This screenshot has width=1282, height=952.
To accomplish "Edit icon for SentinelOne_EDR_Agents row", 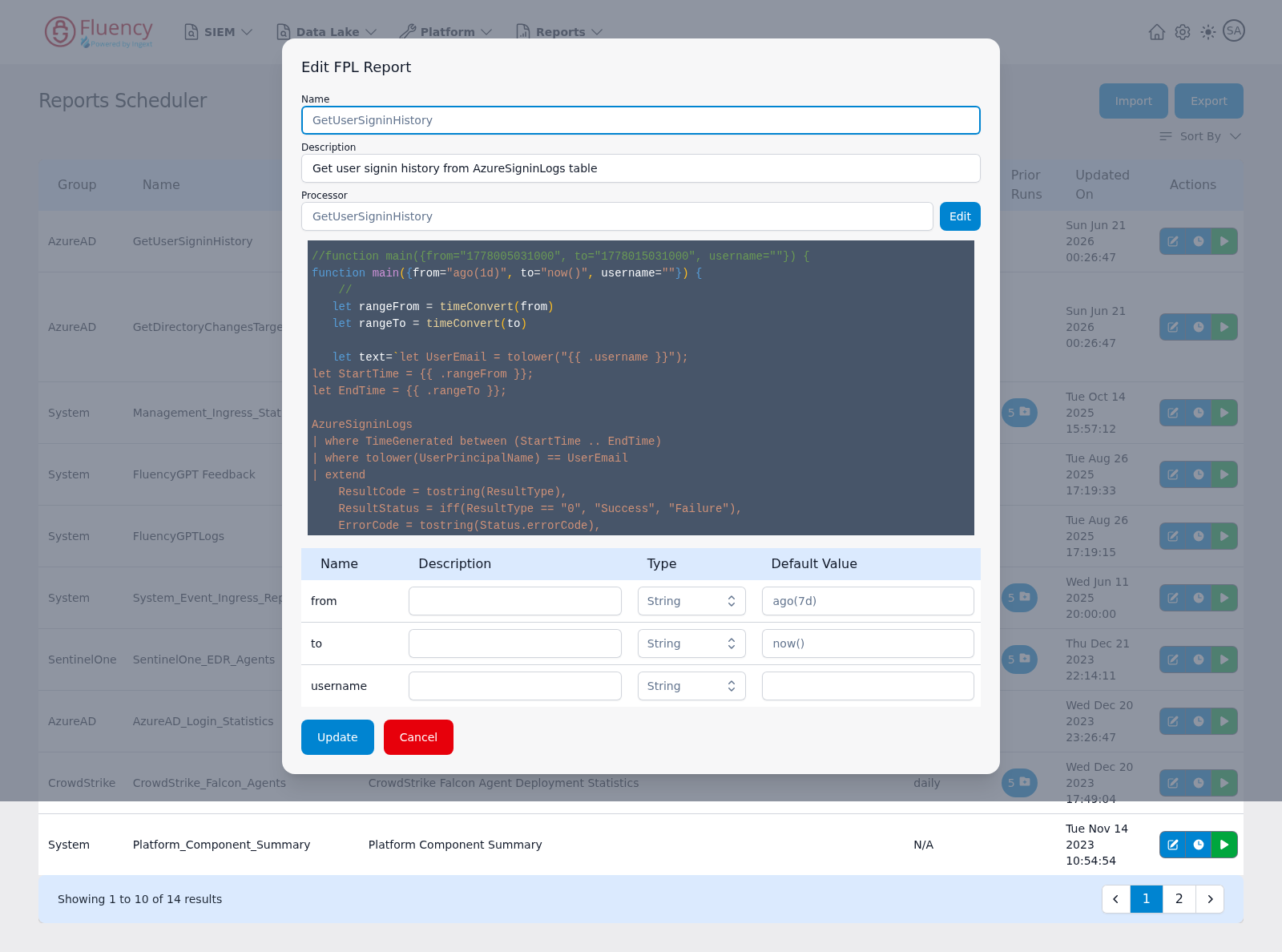I will point(1173,660).
